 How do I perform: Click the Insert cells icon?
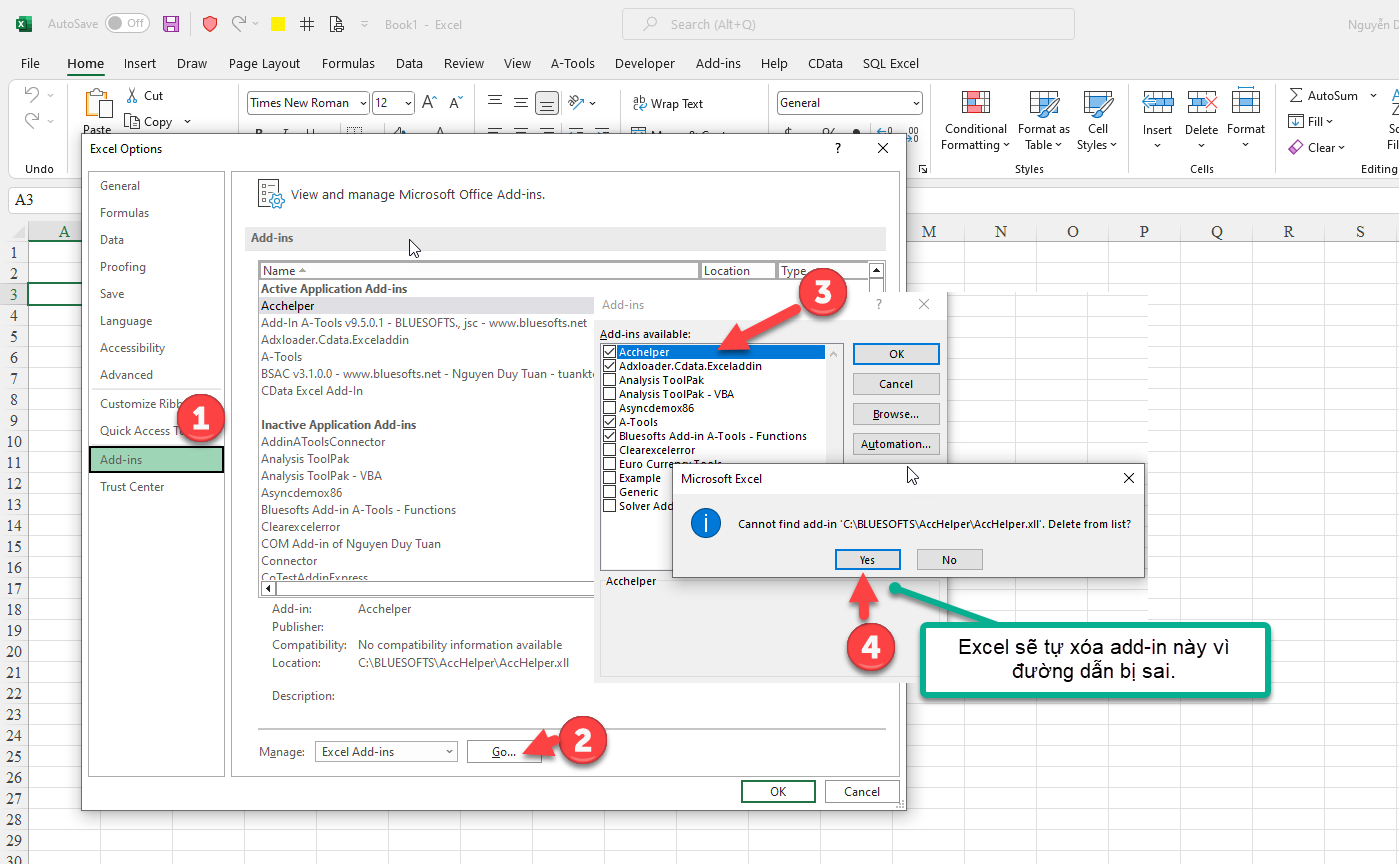click(1157, 102)
